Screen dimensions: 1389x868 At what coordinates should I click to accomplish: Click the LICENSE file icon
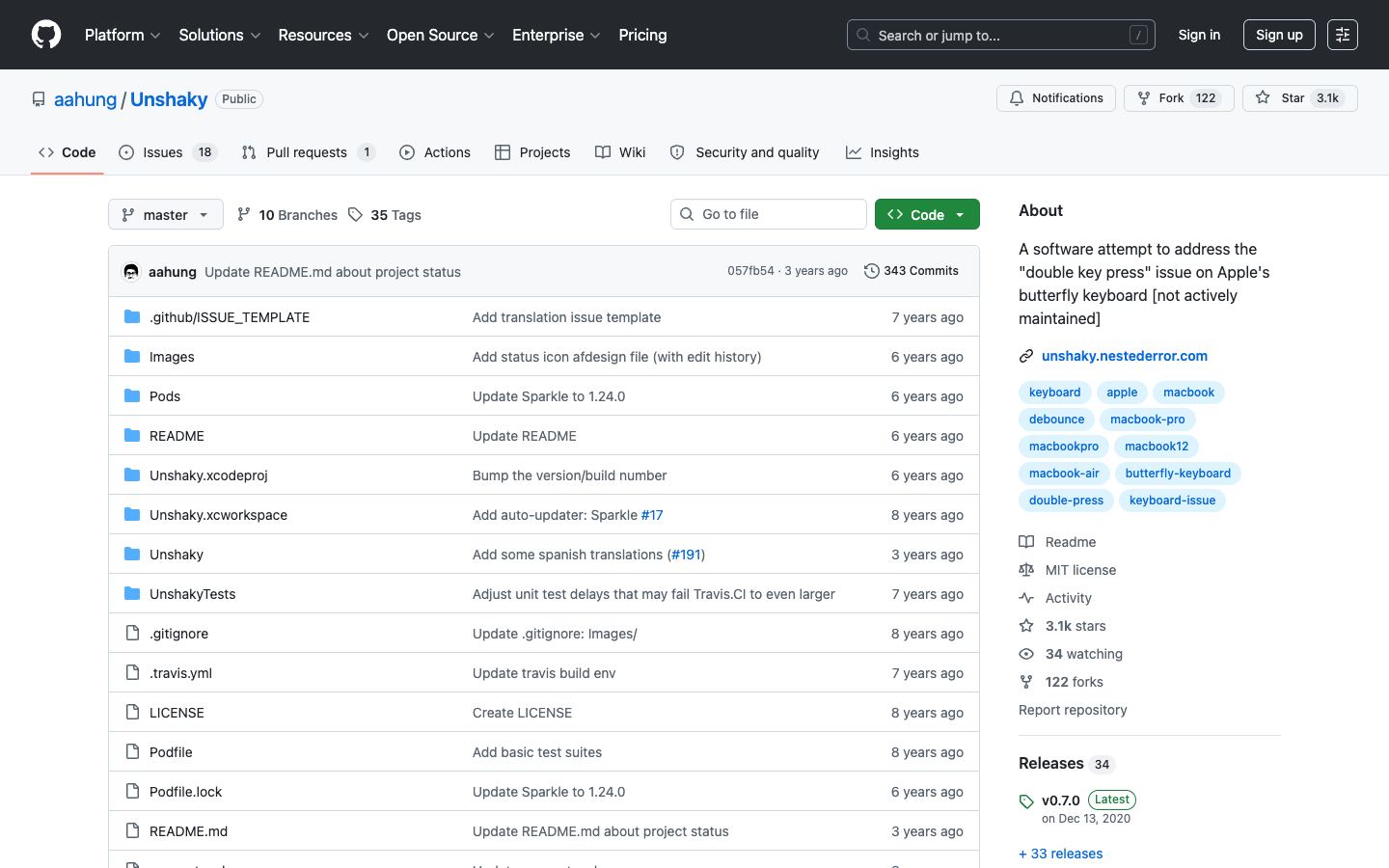132,713
